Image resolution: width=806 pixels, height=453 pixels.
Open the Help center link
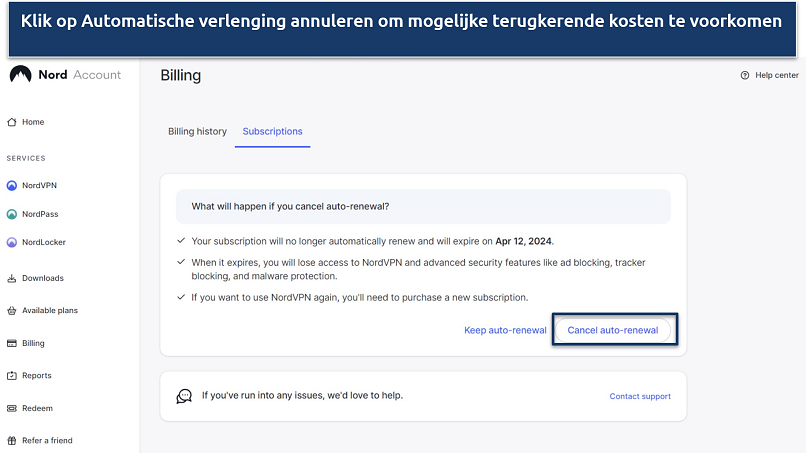[776, 75]
